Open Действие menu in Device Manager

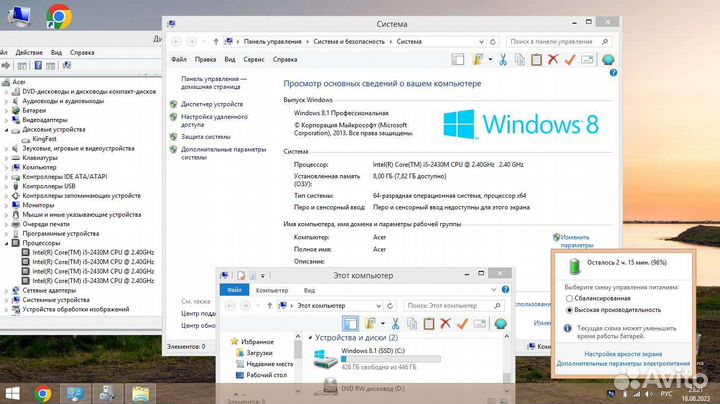point(29,53)
